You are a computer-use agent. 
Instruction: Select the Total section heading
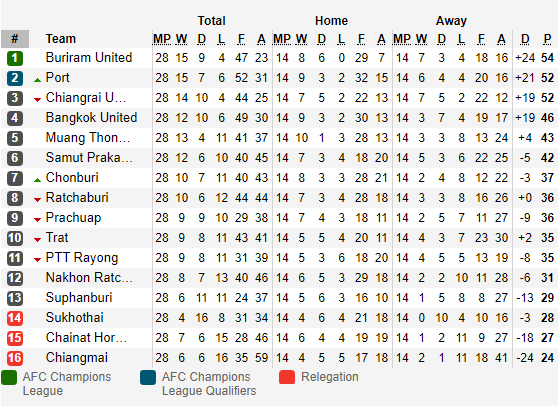coord(211,21)
